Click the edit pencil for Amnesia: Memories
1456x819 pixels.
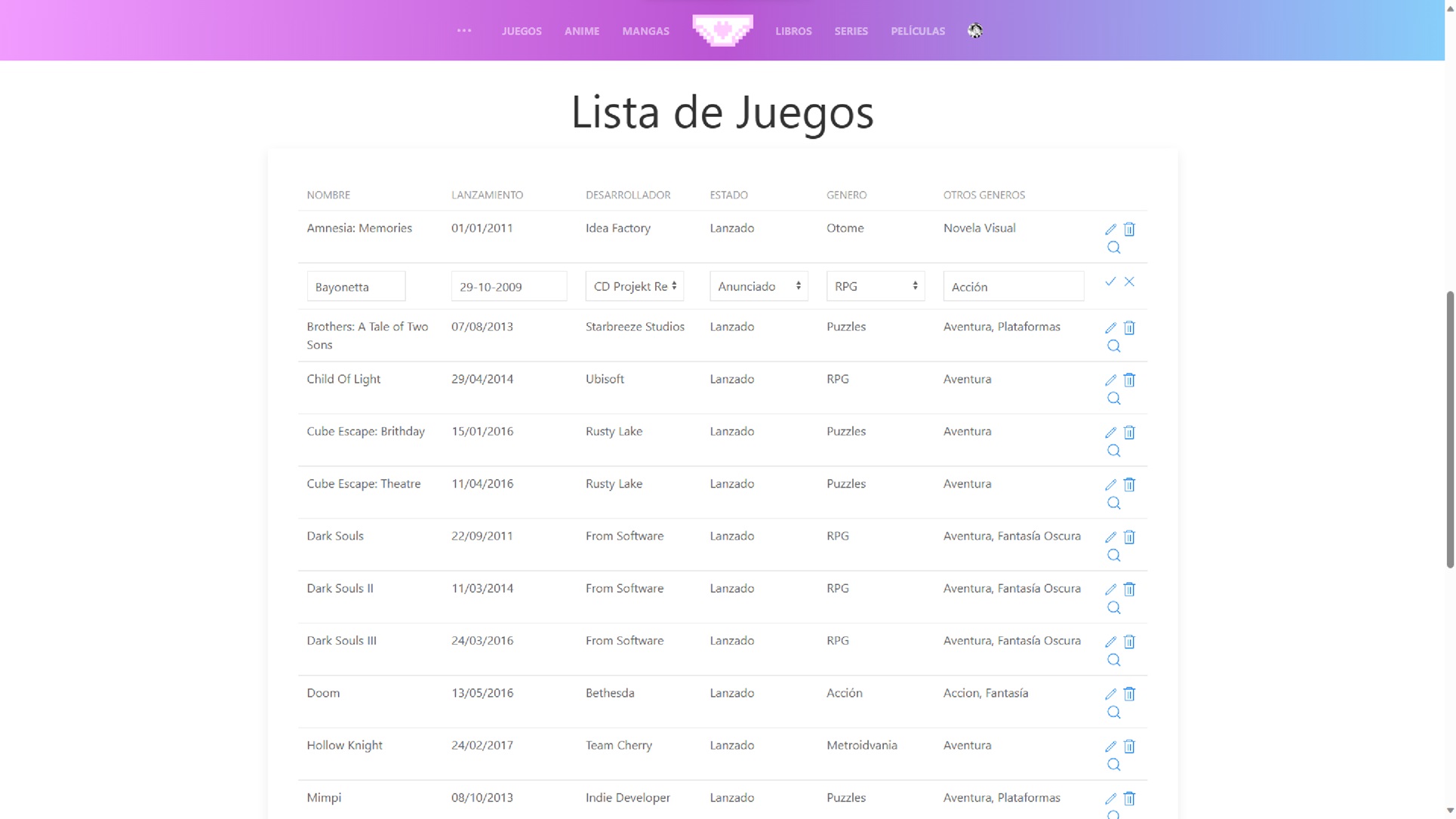click(x=1110, y=229)
